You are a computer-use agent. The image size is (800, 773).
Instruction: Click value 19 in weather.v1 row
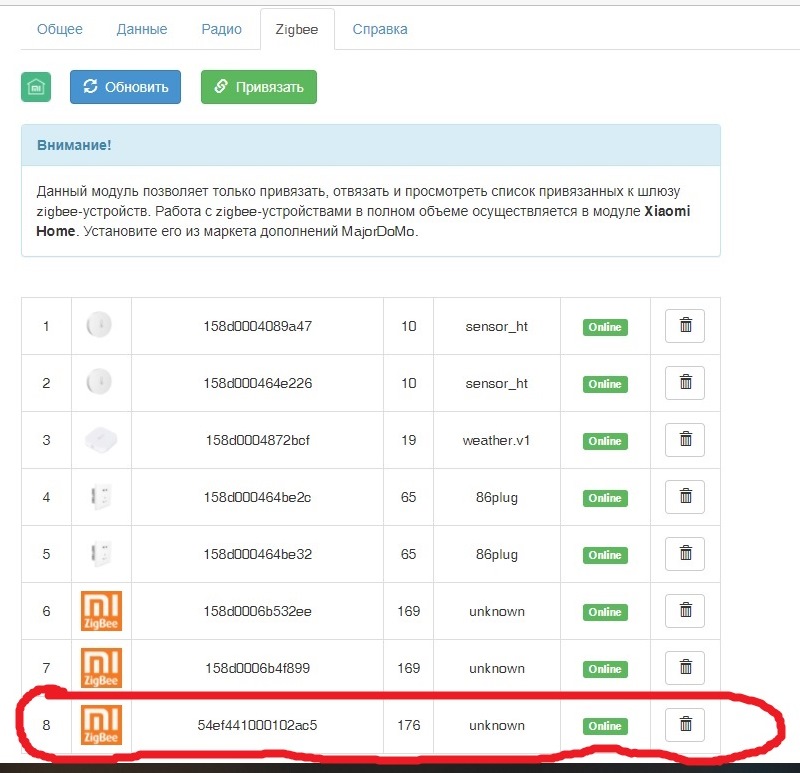point(409,440)
